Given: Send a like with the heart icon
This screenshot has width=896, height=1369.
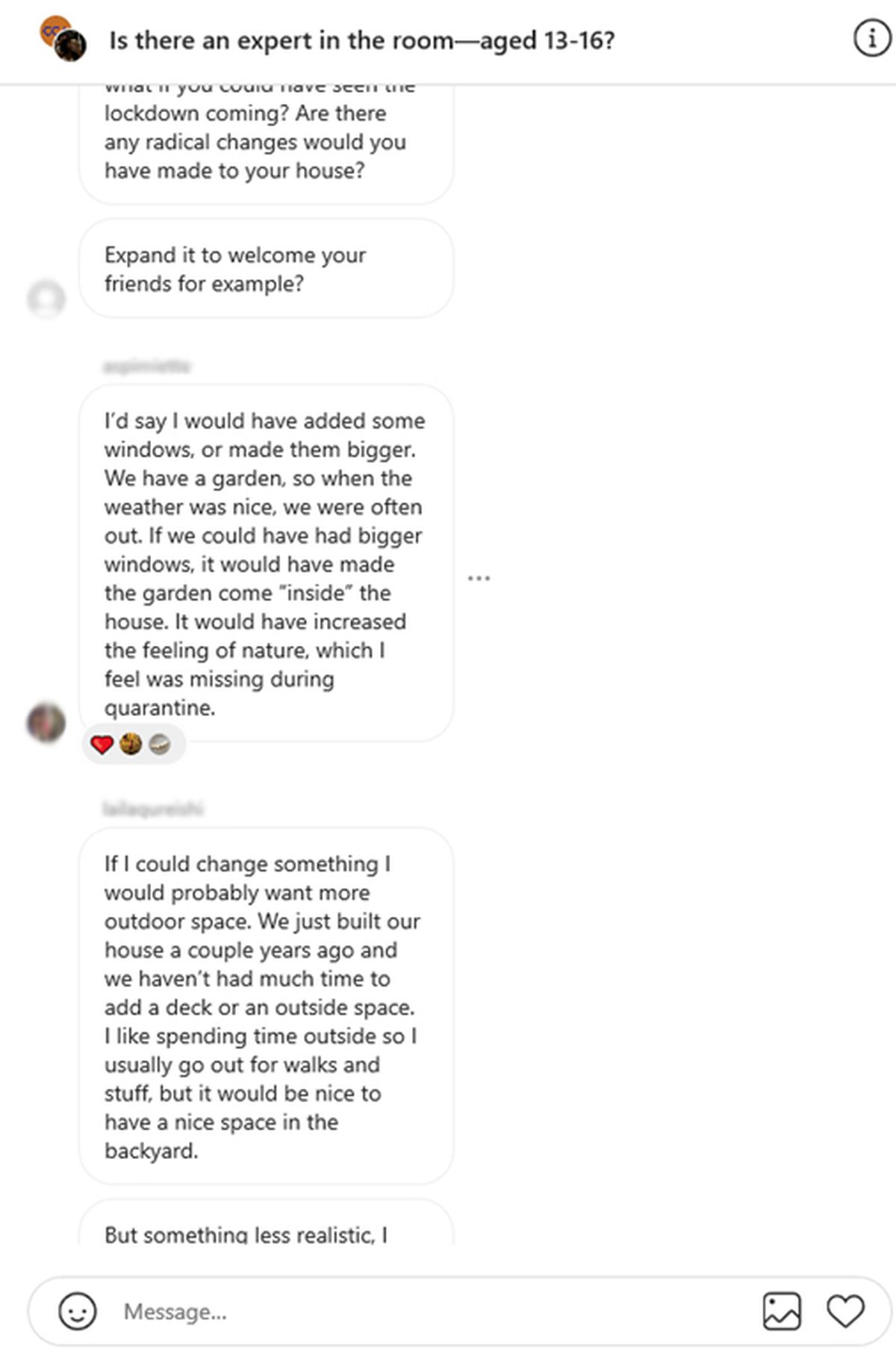Looking at the screenshot, I should click(845, 1311).
